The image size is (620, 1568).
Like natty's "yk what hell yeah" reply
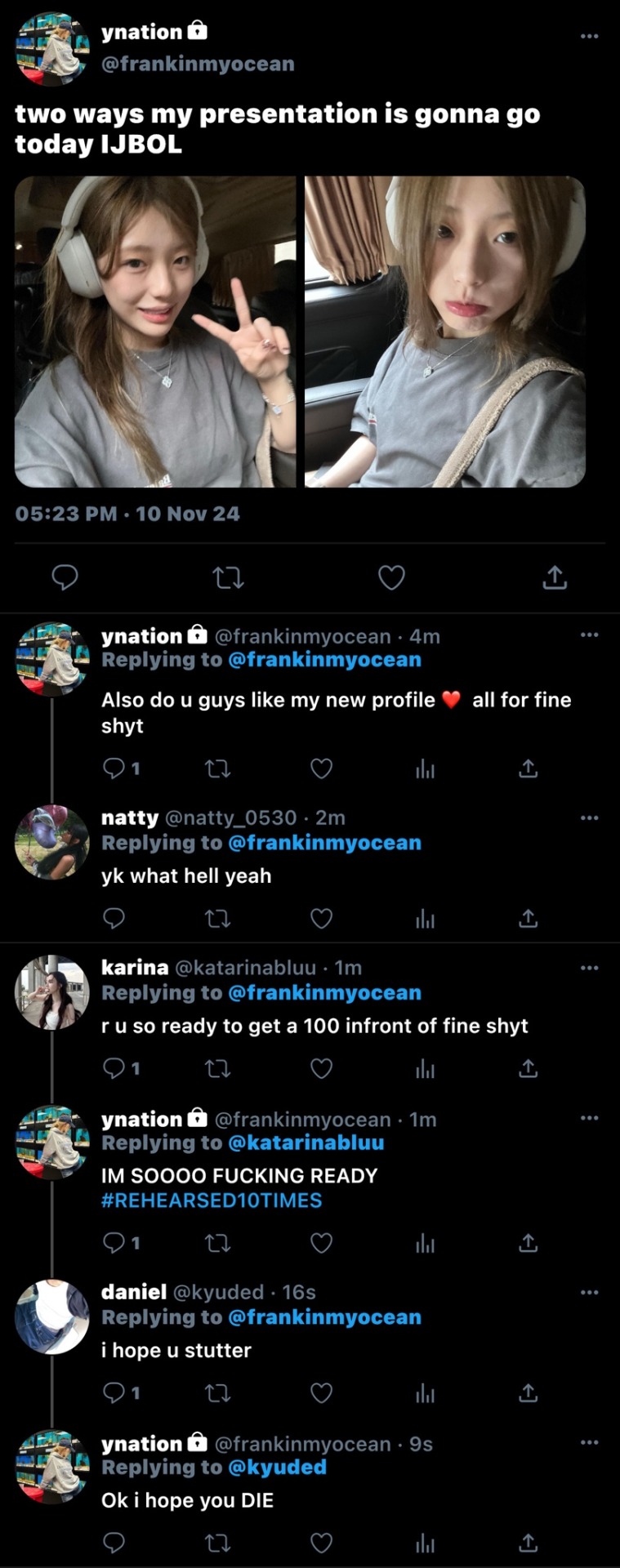coord(321,919)
